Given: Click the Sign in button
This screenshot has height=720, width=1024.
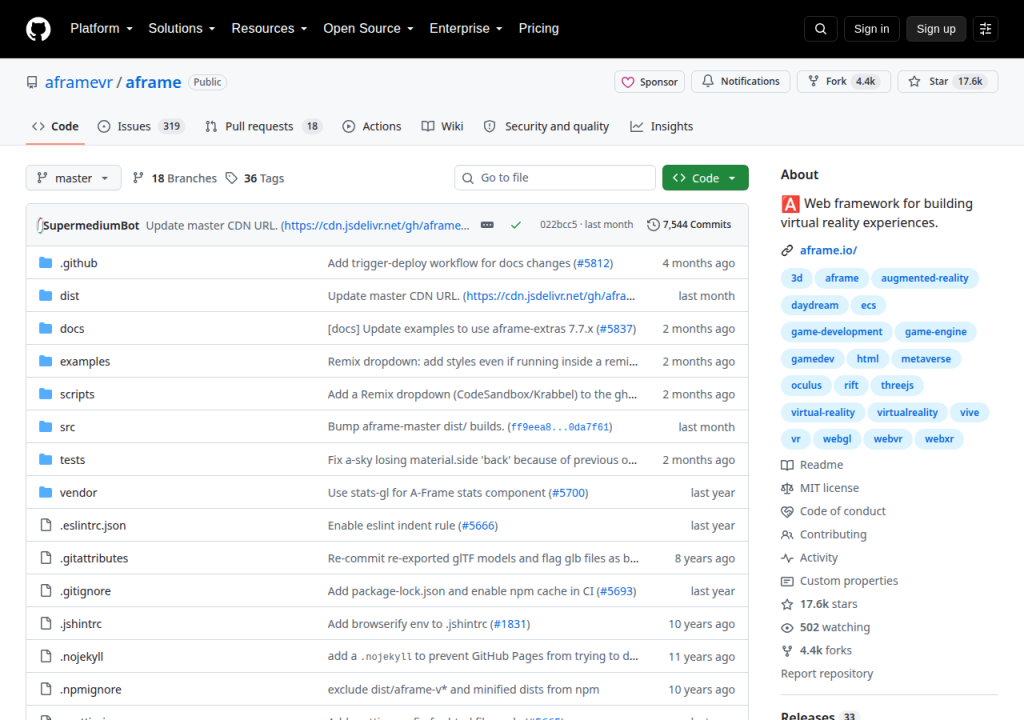Looking at the screenshot, I should click(871, 29).
